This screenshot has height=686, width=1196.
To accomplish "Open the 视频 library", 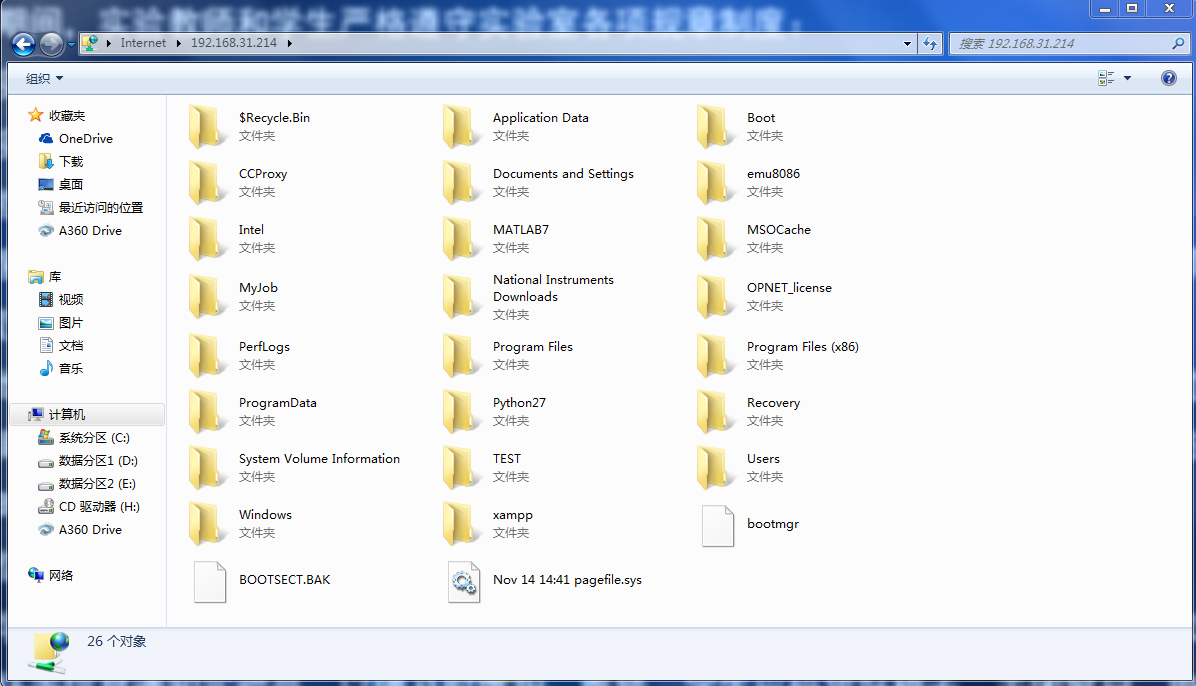I will point(60,299).
